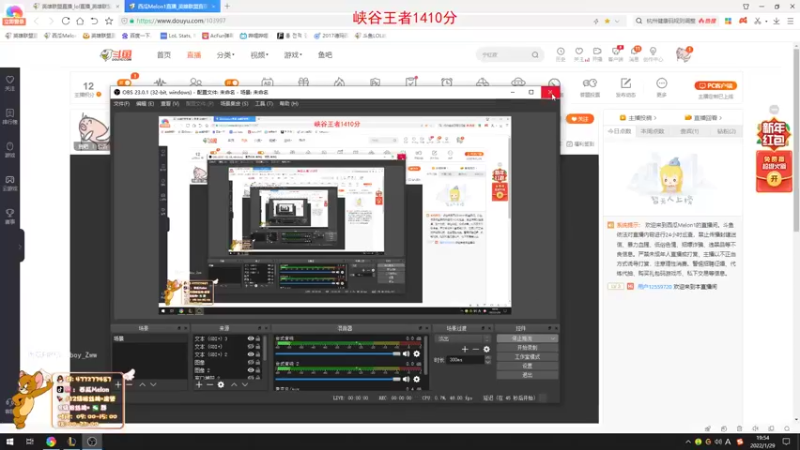Click the Task View icon on taskbar
Image resolution: width=800 pixels, height=450 pixels.
point(30,441)
